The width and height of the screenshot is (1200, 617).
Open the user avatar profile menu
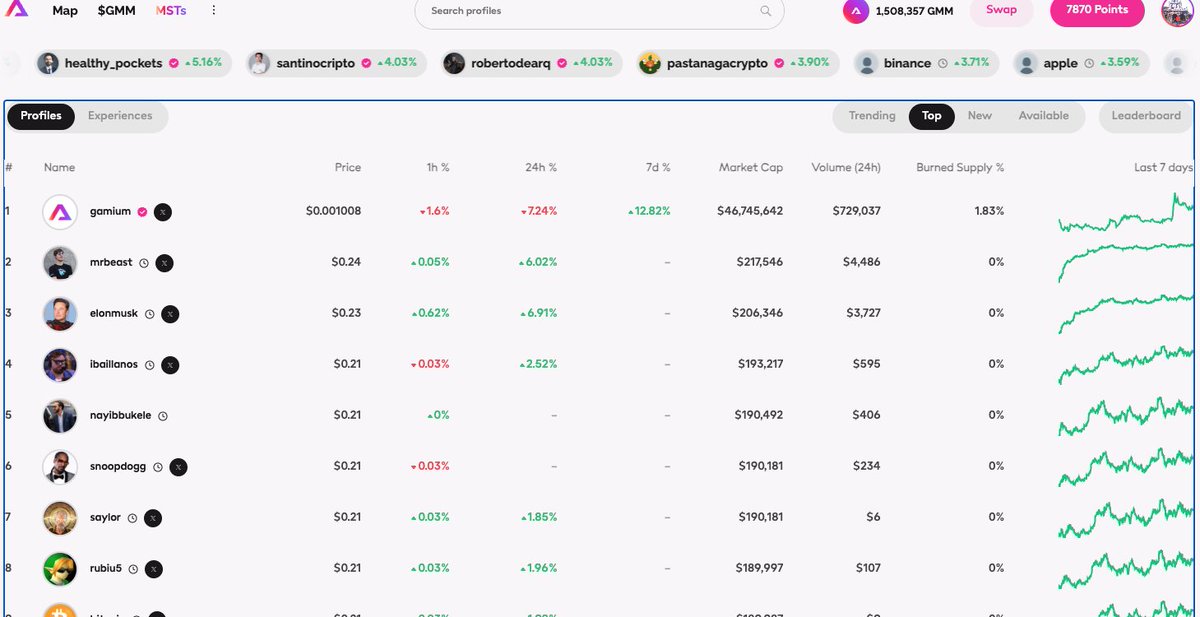(x=1177, y=11)
